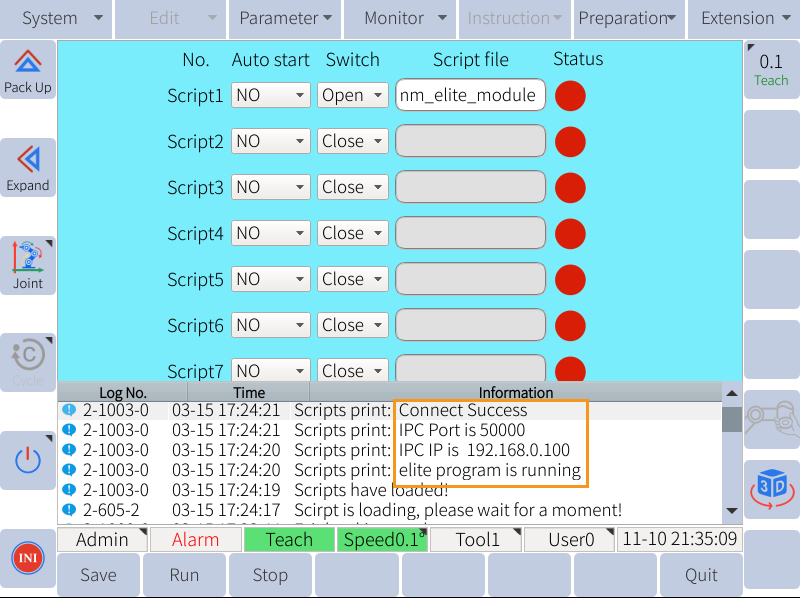The height and width of the screenshot is (604, 800).
Task: Open the Extension menu dropdown
Action: (743, 18)
